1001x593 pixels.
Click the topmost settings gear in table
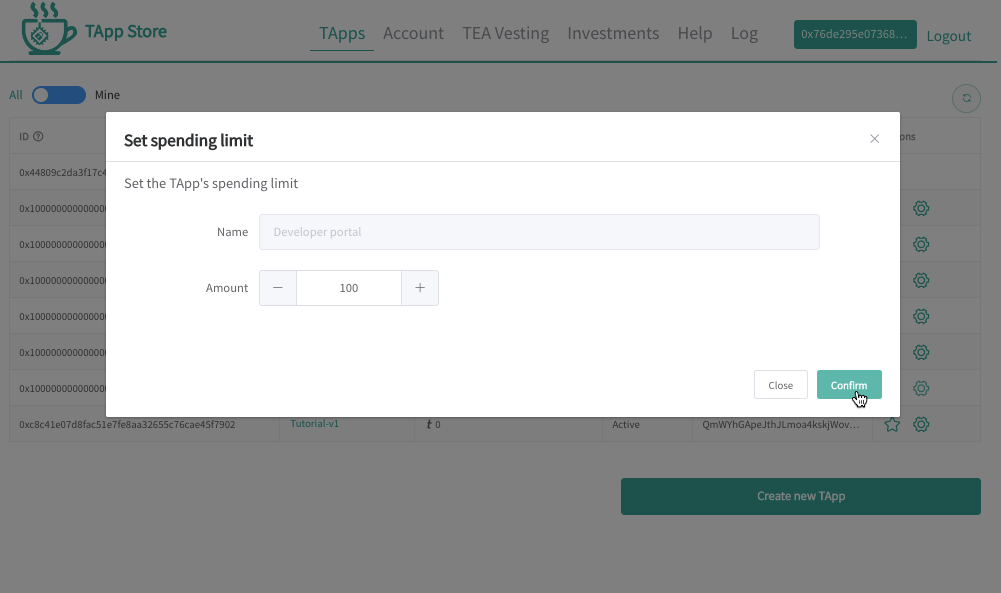tap(921, 208)
